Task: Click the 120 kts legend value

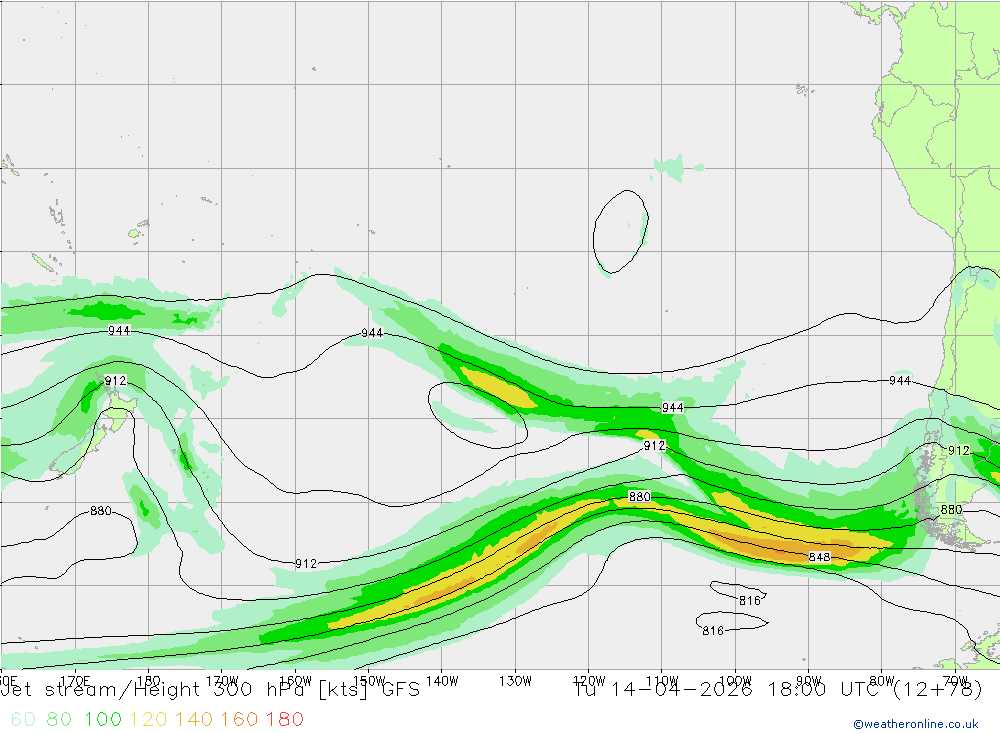Action: point(148,720)
